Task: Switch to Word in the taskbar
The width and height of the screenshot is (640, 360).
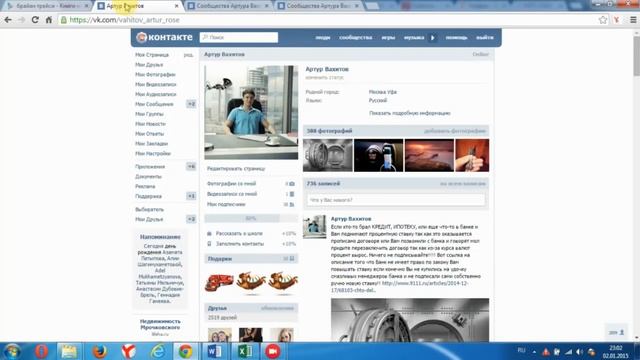Action: pyautogui.click(x=215, y=351)
